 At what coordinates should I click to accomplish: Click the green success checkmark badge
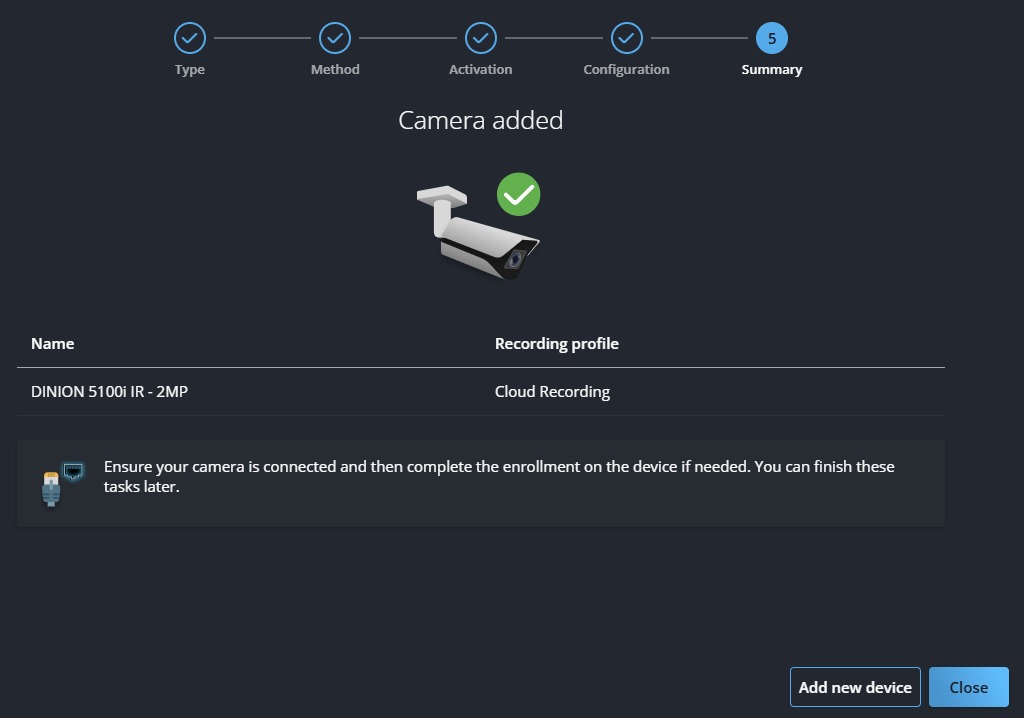[518, 194]
